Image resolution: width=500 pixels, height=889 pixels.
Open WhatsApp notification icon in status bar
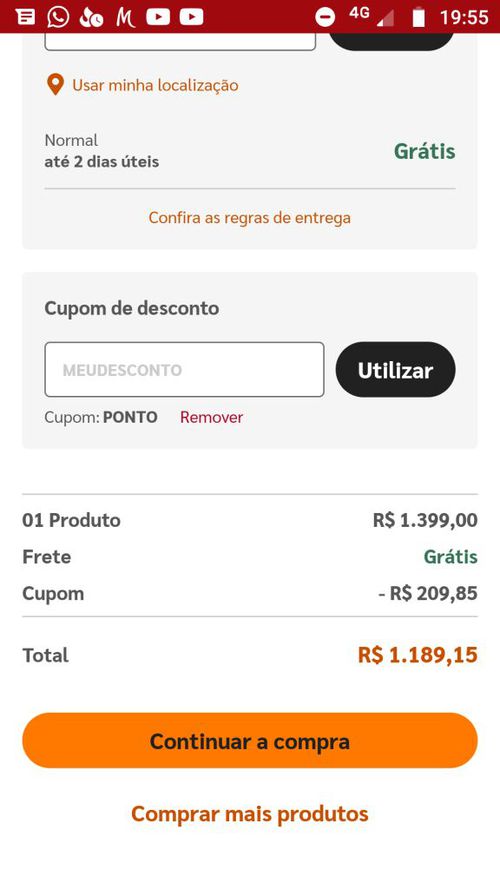pyautogui.click(x=58, y=17)
